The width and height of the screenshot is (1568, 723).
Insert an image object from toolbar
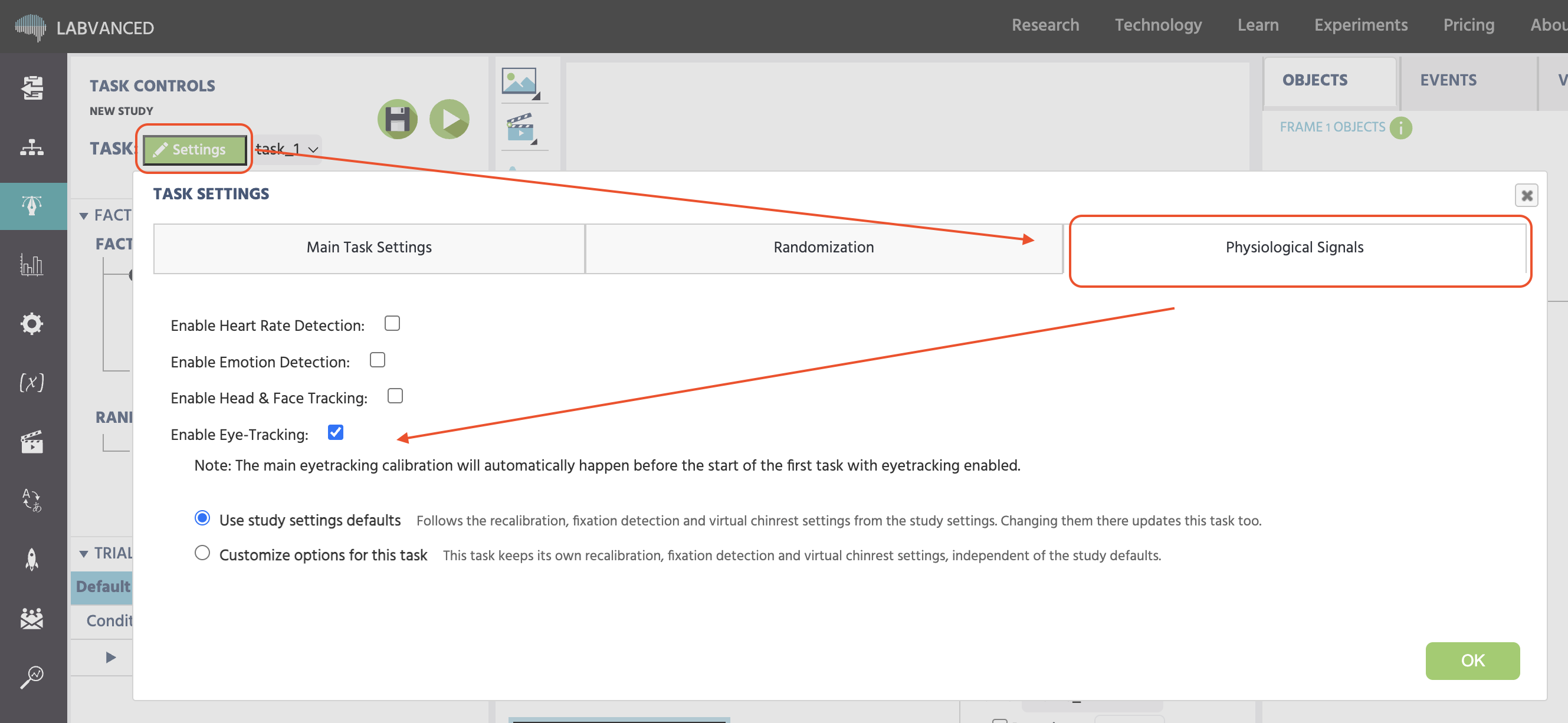point(520,82)
